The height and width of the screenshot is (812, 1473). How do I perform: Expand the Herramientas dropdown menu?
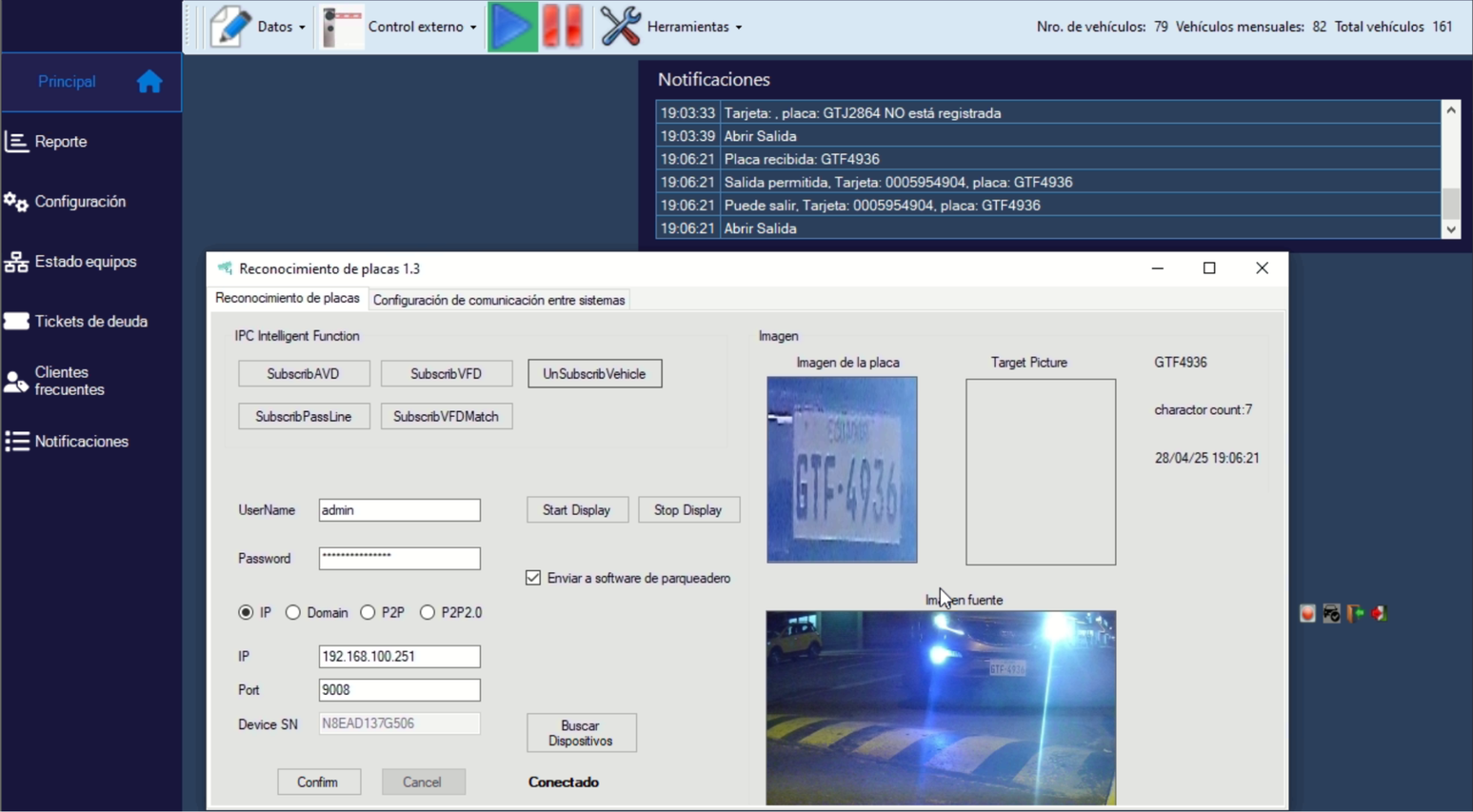737,26
